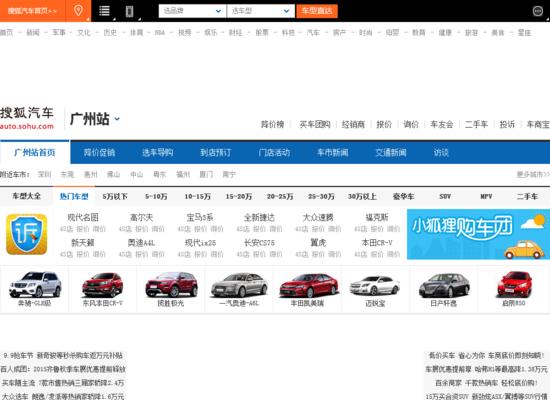Open the list menu icon in top bar

pyautogui.click(x=104, y=11)
